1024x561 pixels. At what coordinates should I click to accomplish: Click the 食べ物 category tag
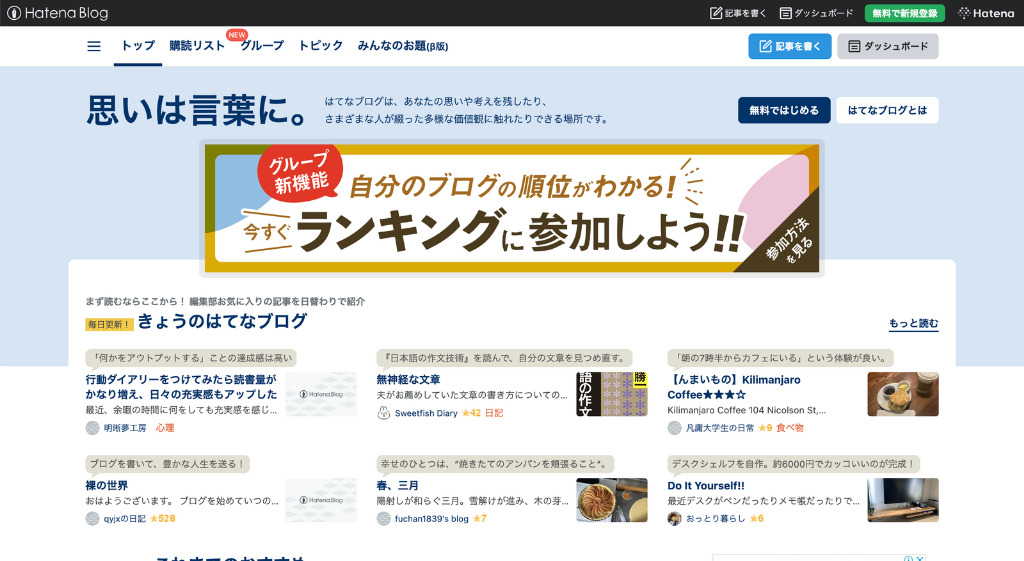pyautogui.click(x=790, y=428)
